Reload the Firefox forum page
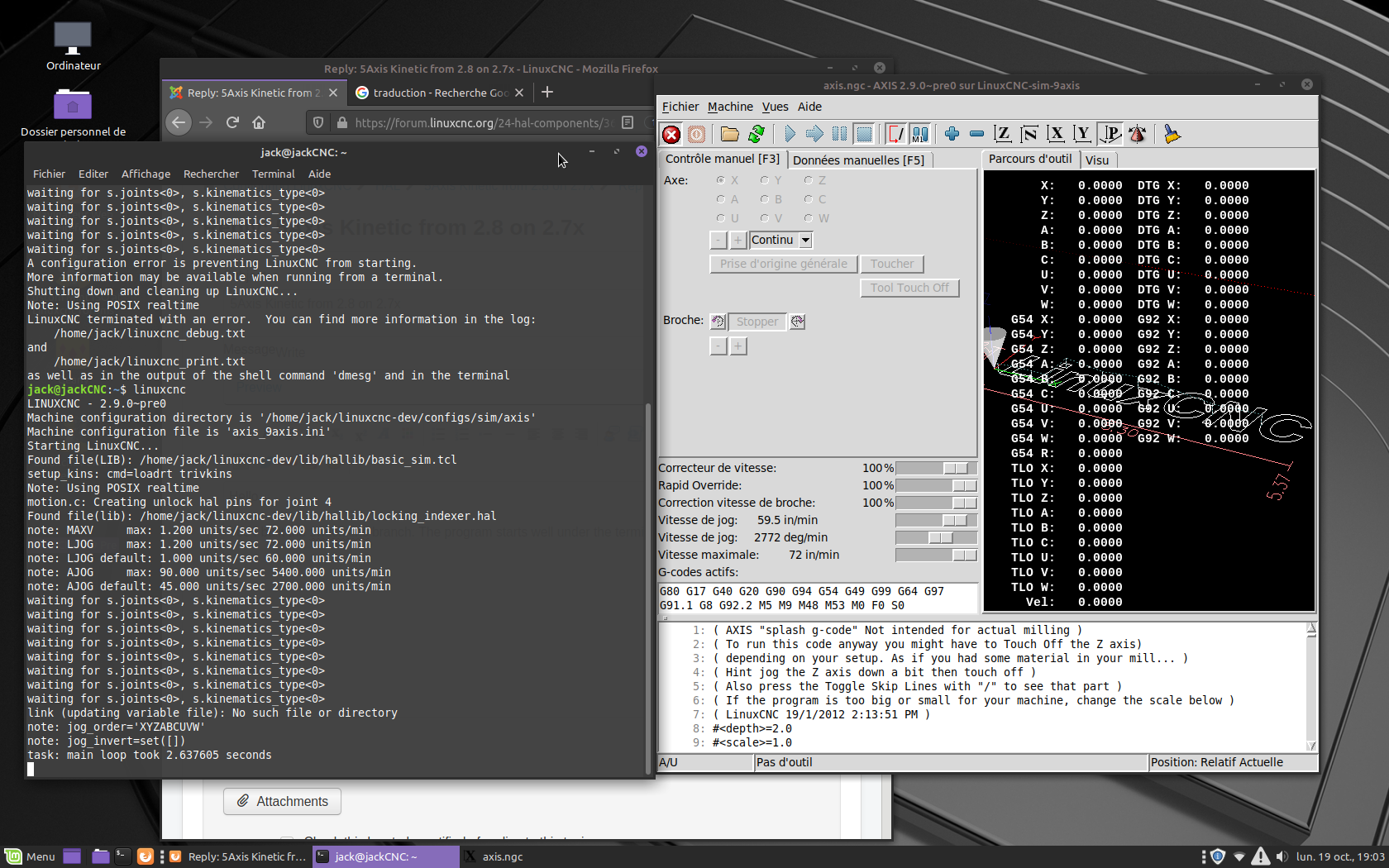1389x868 pixels. click(x=232, y=122)
